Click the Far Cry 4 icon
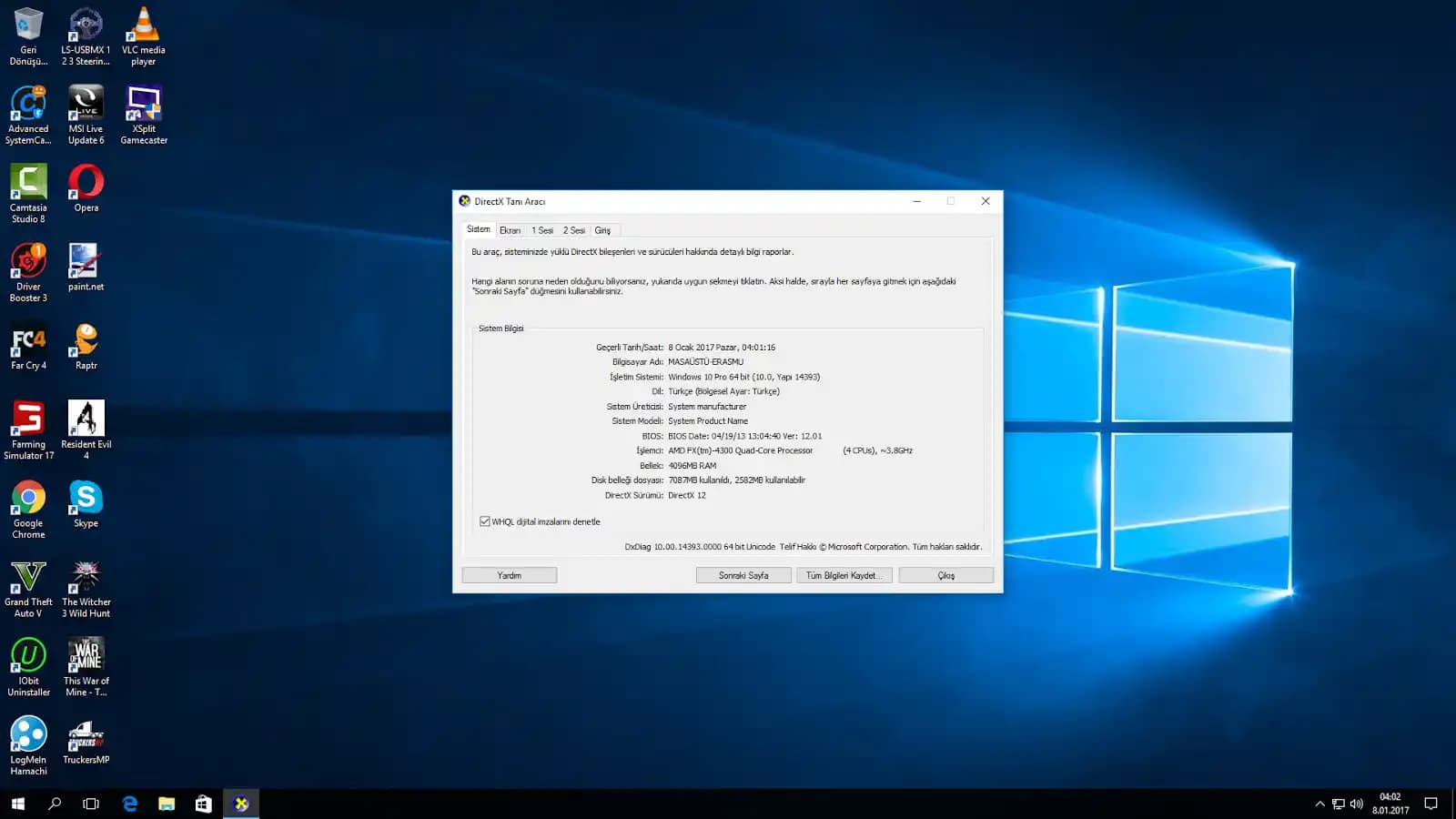1456x819 pixels. coord(28,347)
